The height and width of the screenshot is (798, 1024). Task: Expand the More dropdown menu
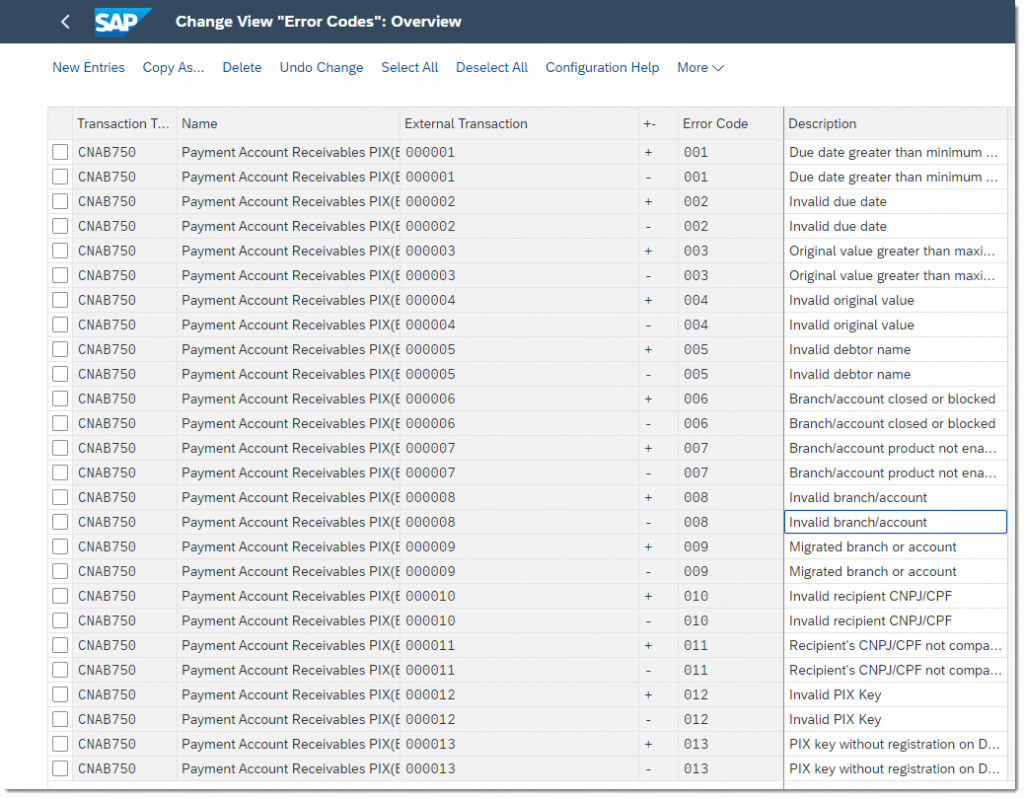pyautogui.click(x=700, y=67)
